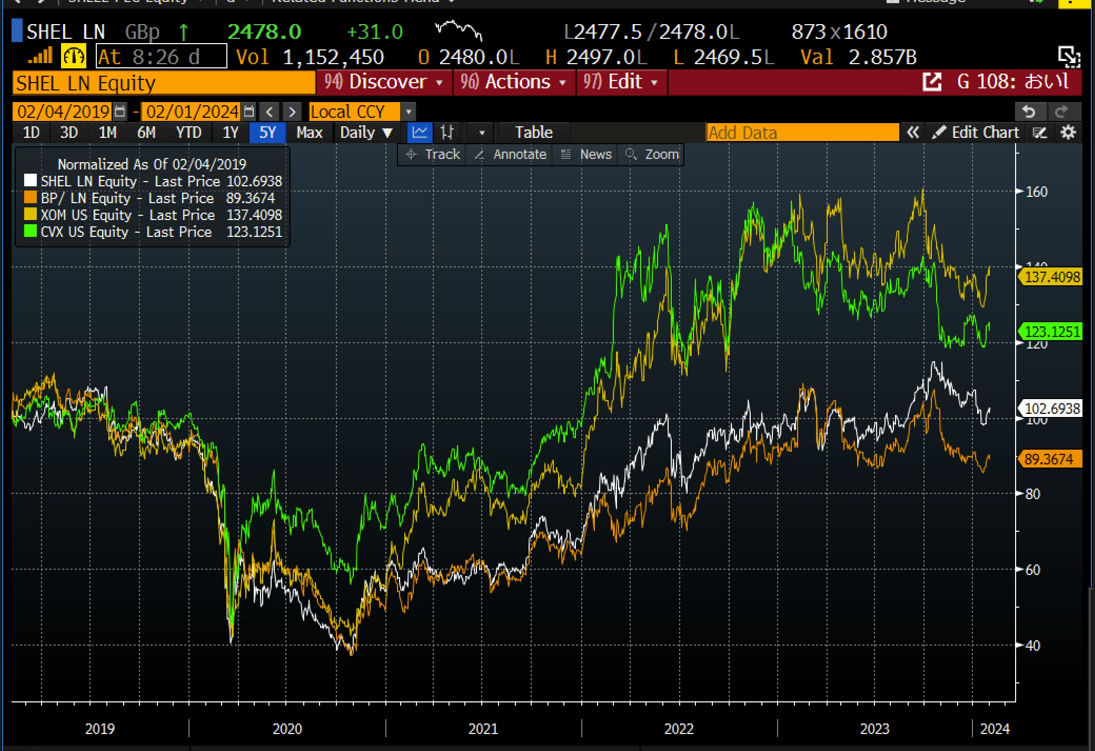Activate the Zoom magnifier tool
The width and height of the screenshot is (1095, 751).
coord(652,154)
